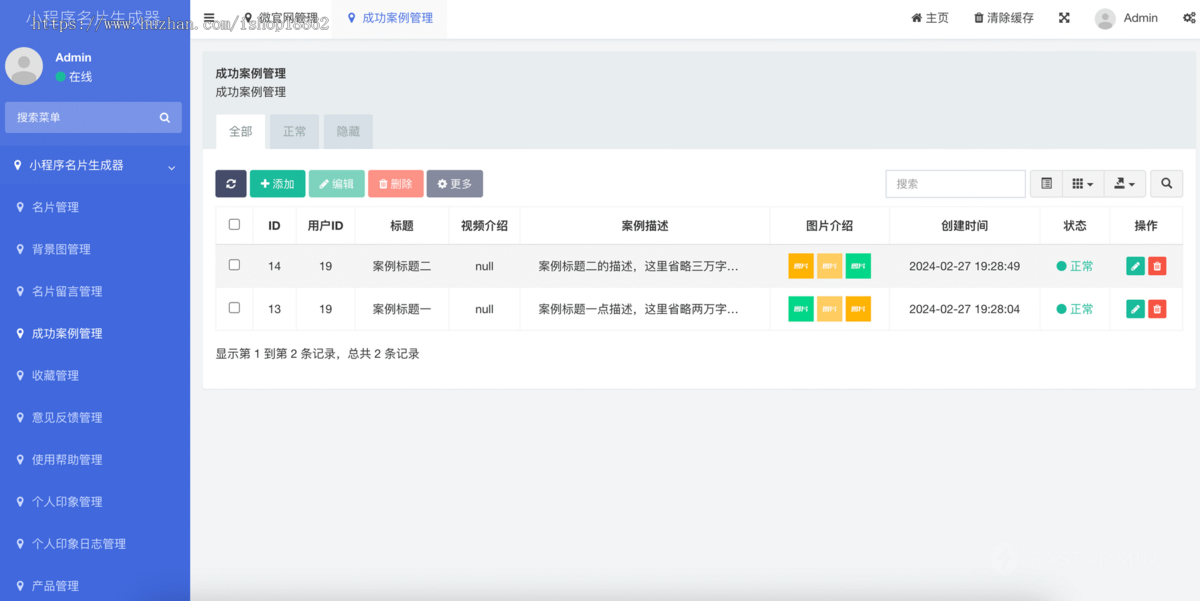Check the row checkbox for ID 14
Image resolution: width=1200 pixels, height=601 pixels.
tap(234, 265)
